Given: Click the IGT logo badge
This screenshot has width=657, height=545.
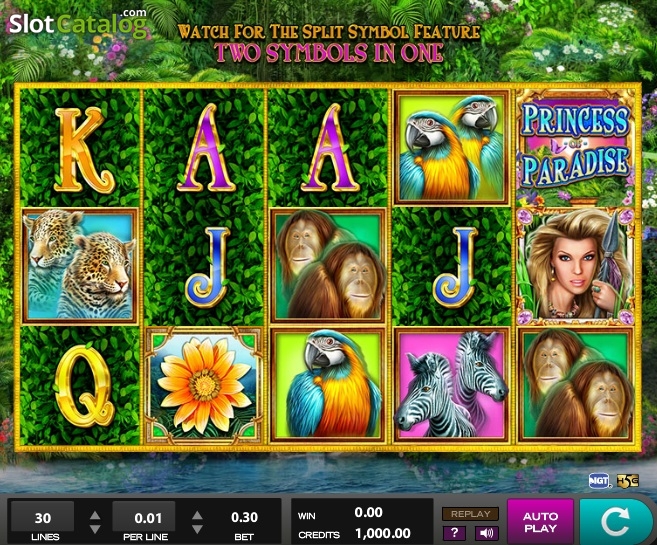Looking at the screenshot, I should (x=599, y=480).
